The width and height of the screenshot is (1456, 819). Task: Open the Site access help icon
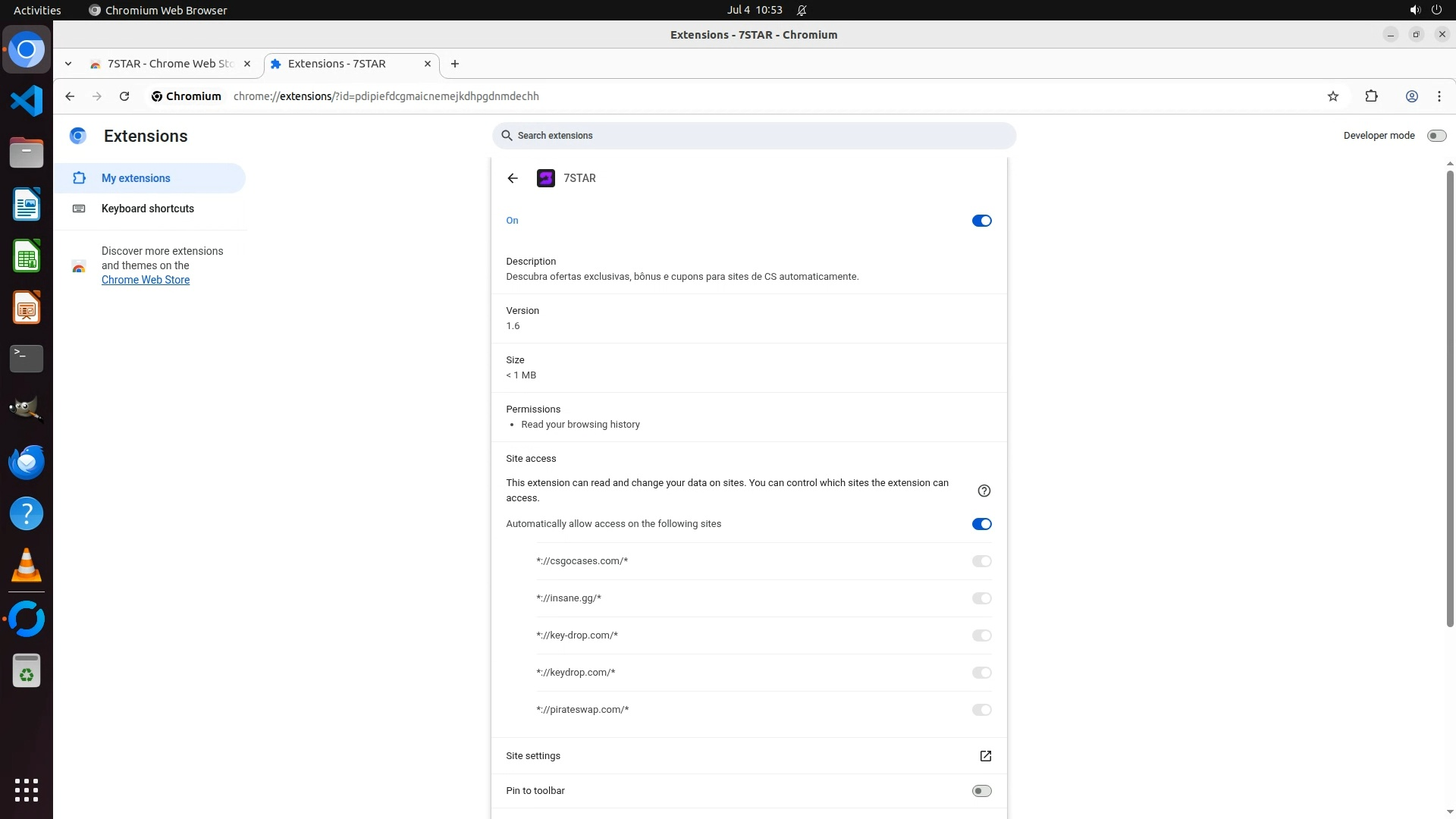point(984,491)
